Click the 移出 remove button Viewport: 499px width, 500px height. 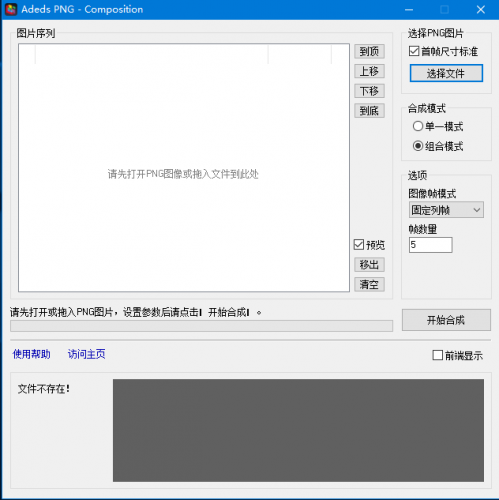click(x=369, y=265)
